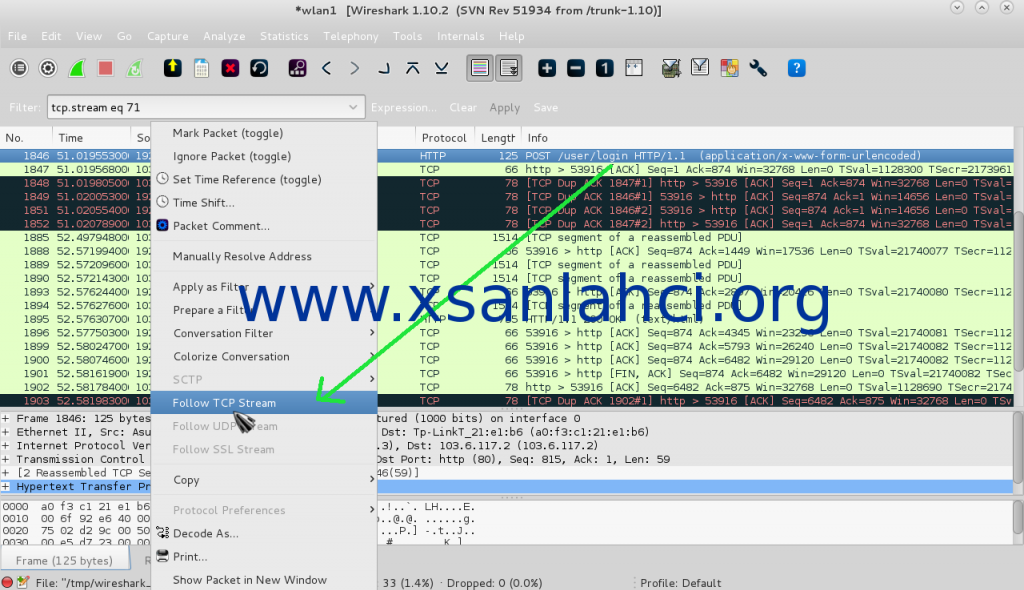Close the capture file (red X icon)

pyautogui.click(x=230, y=68)
